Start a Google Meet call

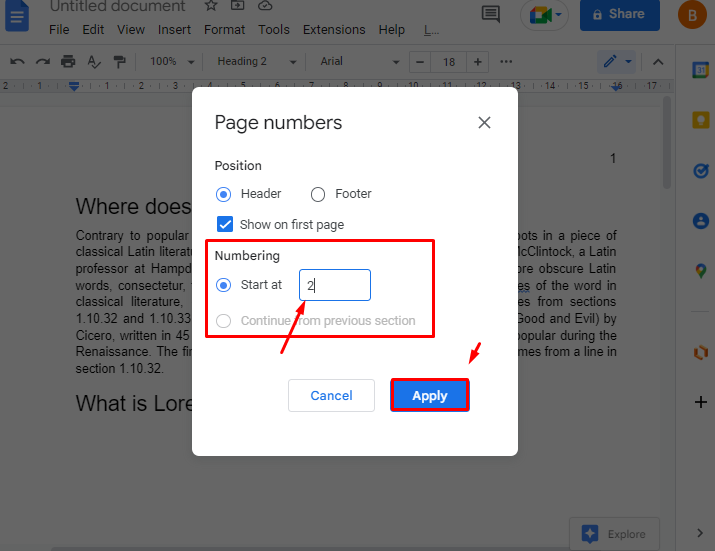click(x=540, y=16)
